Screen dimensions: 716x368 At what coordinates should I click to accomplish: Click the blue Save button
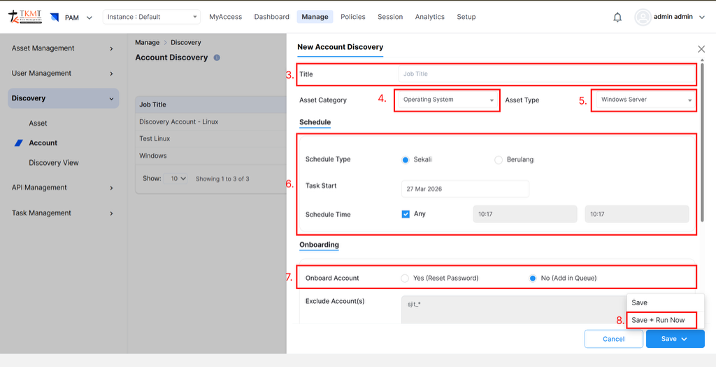675,339
